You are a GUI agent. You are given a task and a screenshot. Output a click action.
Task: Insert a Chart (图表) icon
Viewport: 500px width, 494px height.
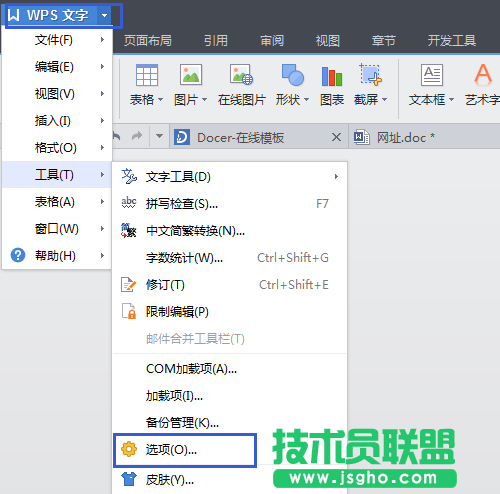click(332, 76)
